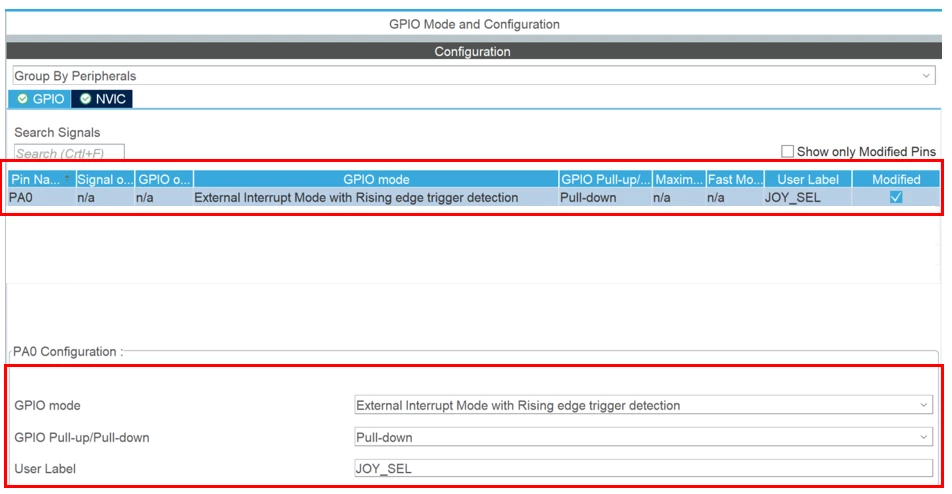Click the User Label field containing JOY_SEL

point(643,468)
